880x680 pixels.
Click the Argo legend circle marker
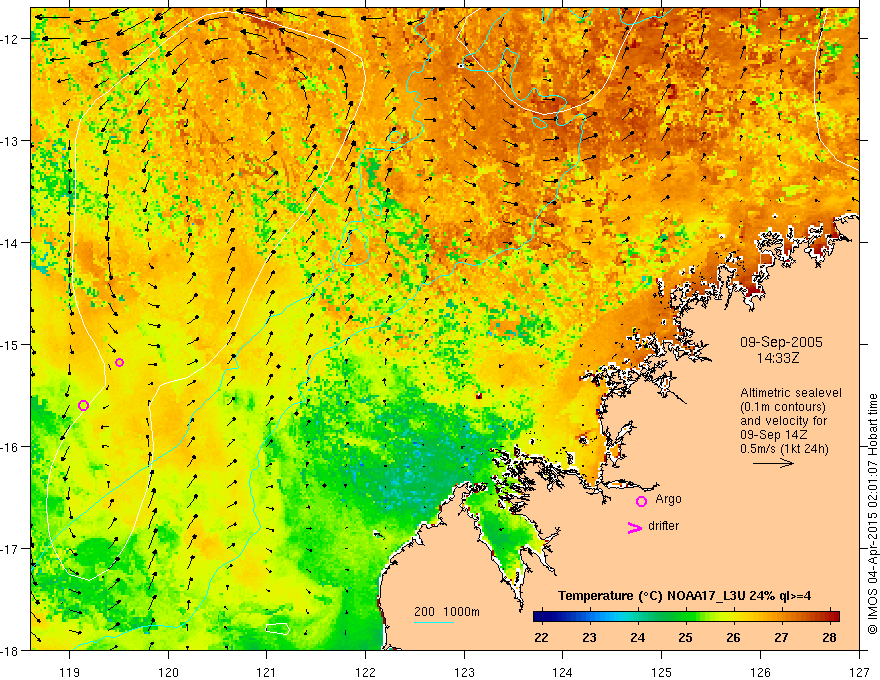(641, 501)
